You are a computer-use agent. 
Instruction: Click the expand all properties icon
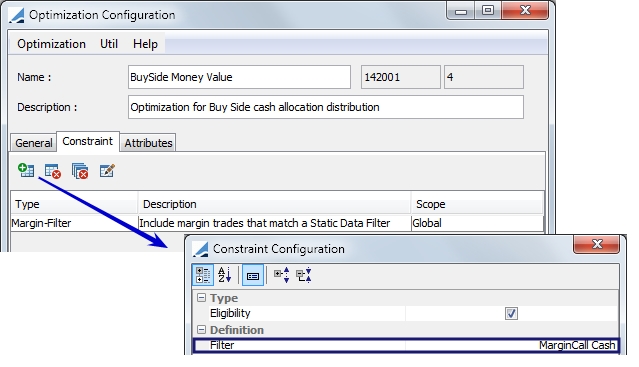tap(282, 275)
